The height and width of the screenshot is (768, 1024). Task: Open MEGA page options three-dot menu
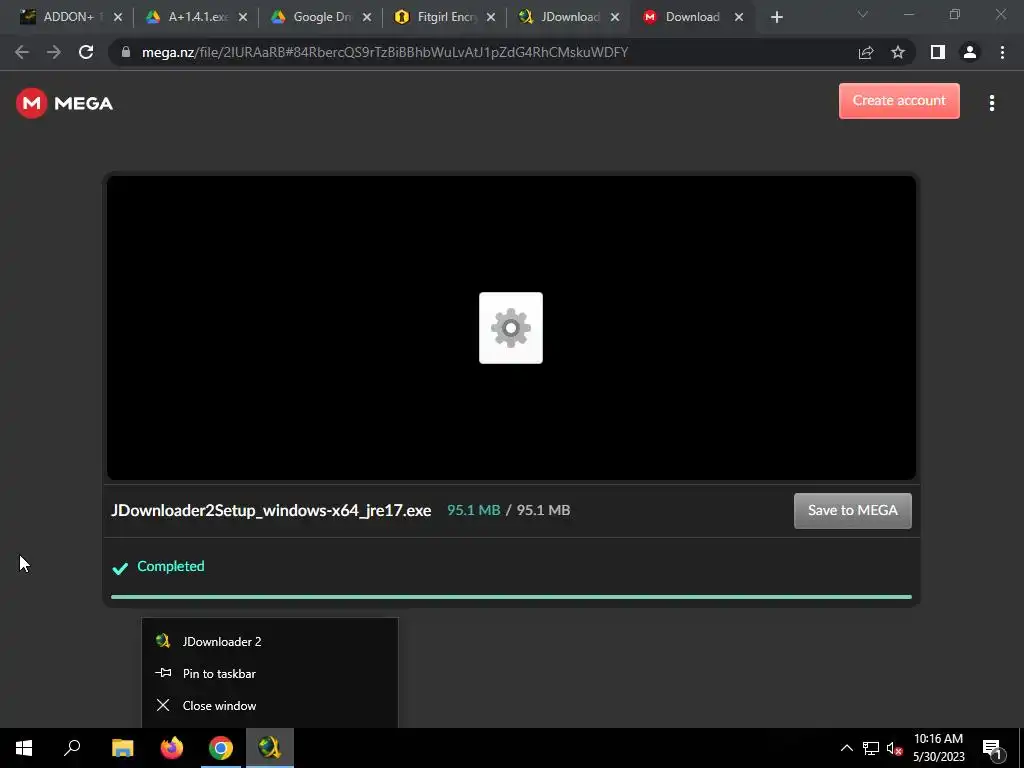[991, 103]
